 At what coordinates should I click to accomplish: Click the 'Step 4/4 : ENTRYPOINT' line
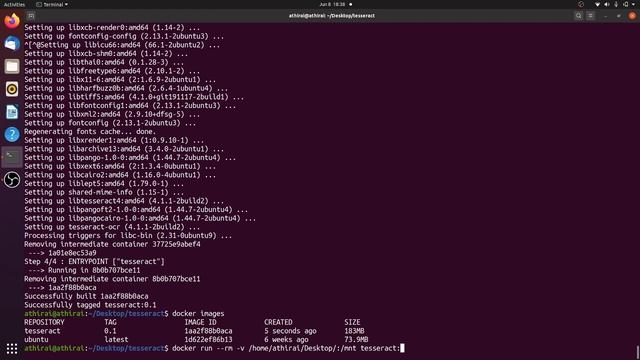pyautogui.click(x=94, y=262)
